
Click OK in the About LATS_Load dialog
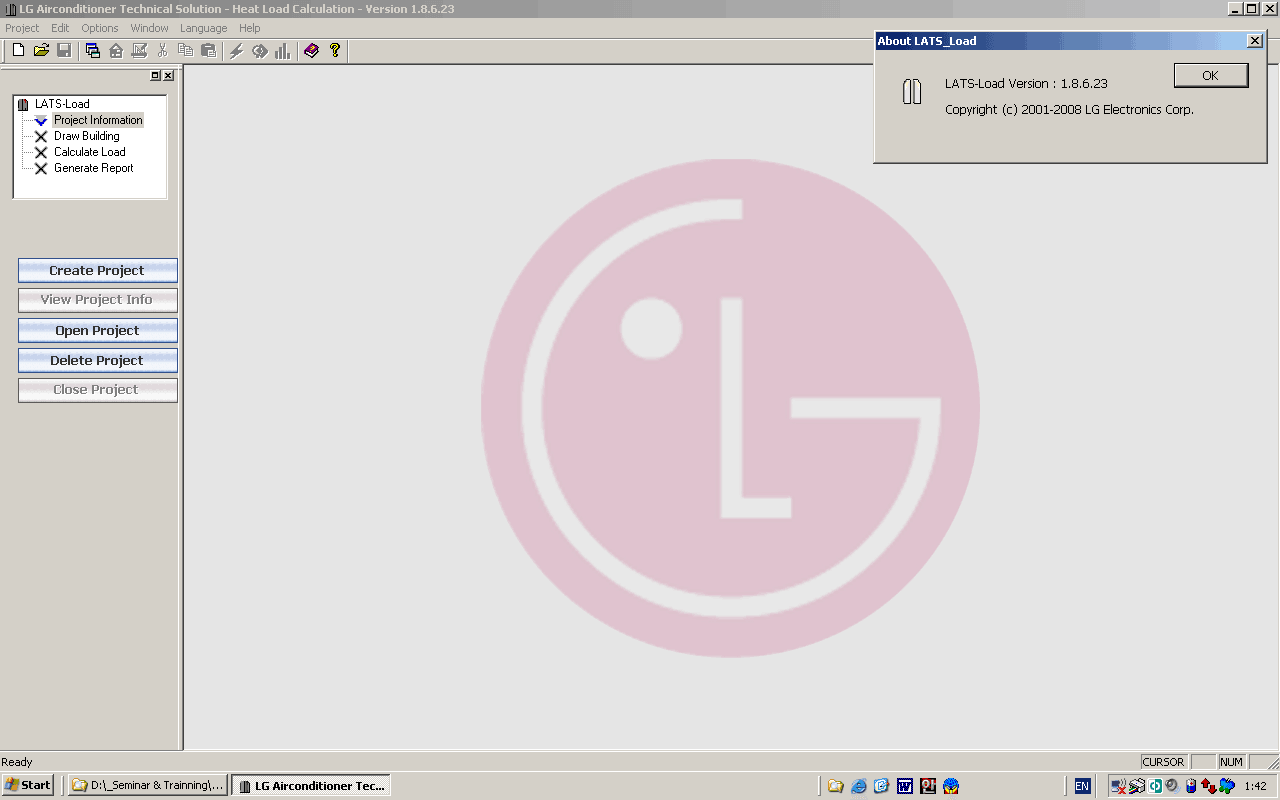1211,76
